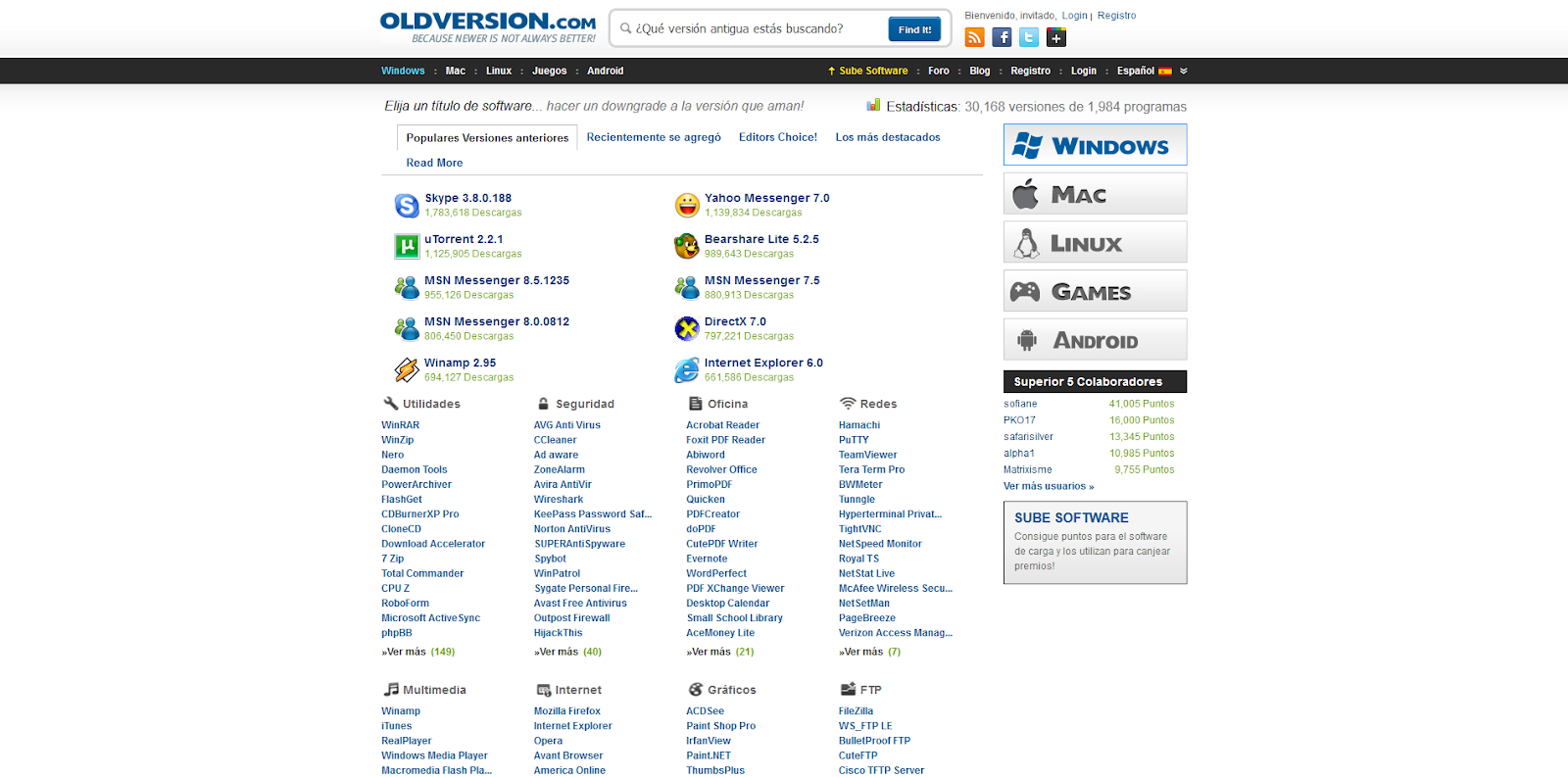Open the Android platform banner

pyautogui.click(x=1095, y=339)
